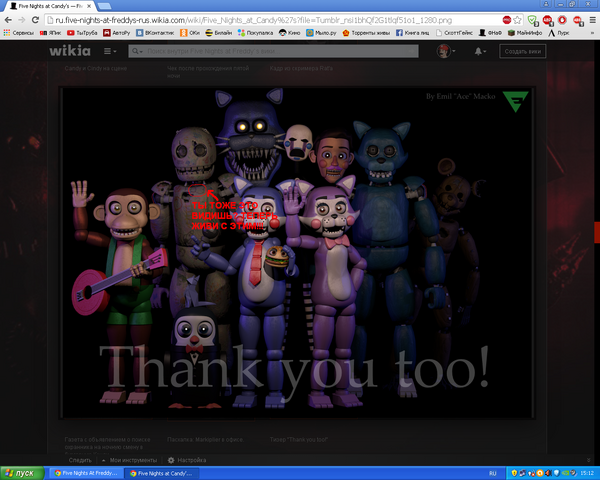Open the user avatar account dropdown

446,51
